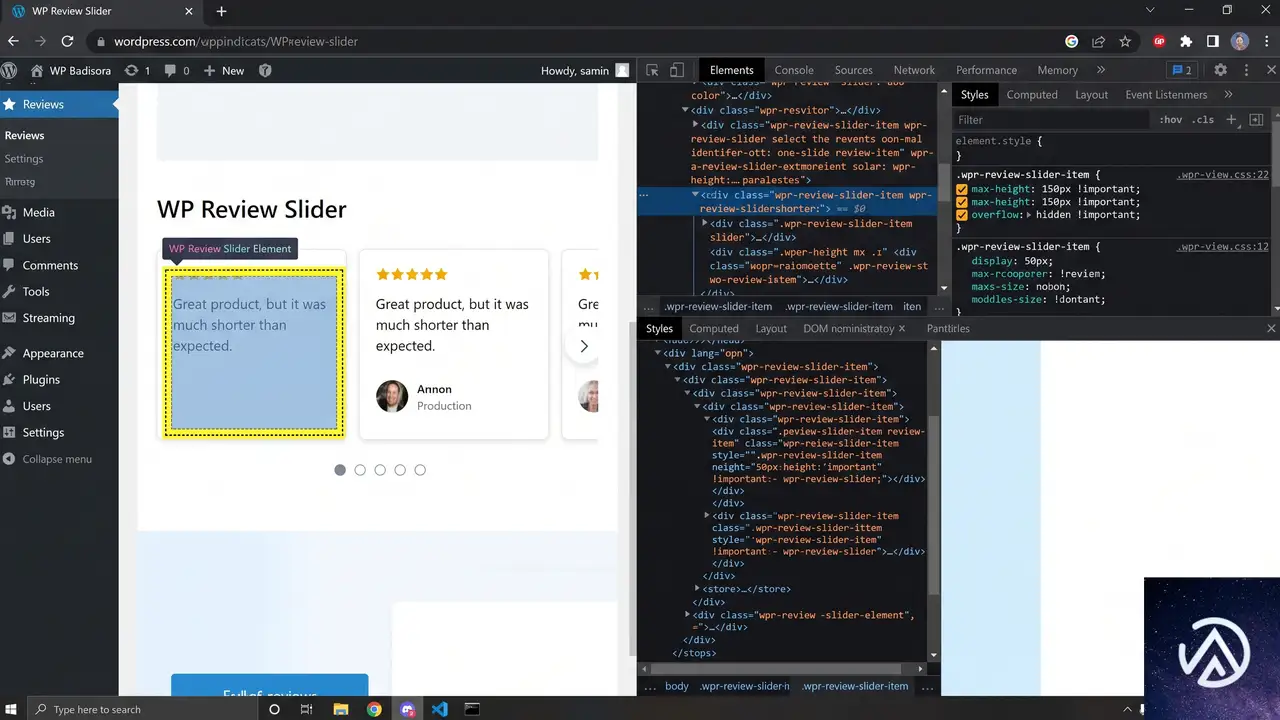Viewport: 1280px width, 720px height.
Task: Select the first slider pagination dot
Action: pyautogui.click(x=340, y=470)
